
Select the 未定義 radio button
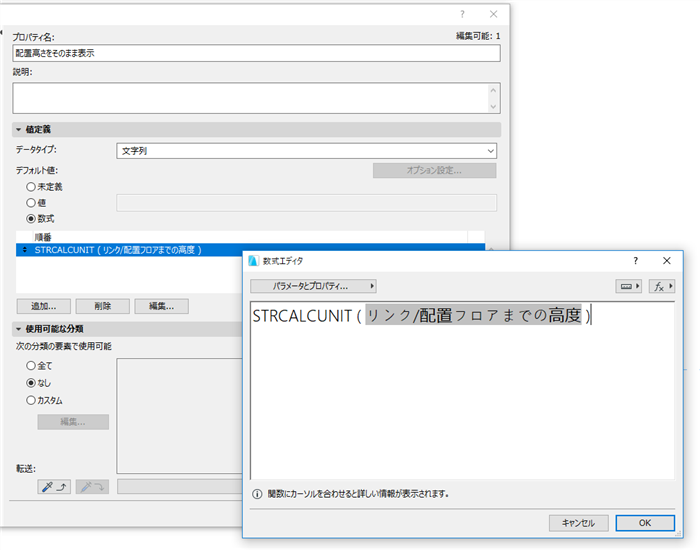31,187
